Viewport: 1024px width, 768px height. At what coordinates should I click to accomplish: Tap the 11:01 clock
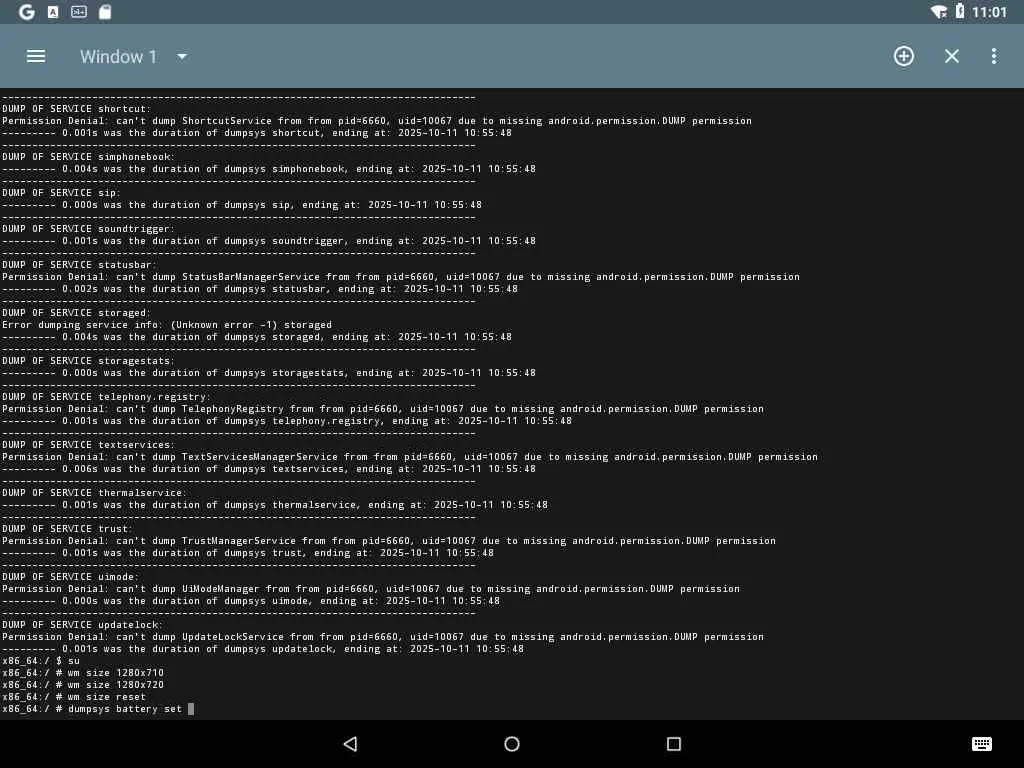[989, 12]
